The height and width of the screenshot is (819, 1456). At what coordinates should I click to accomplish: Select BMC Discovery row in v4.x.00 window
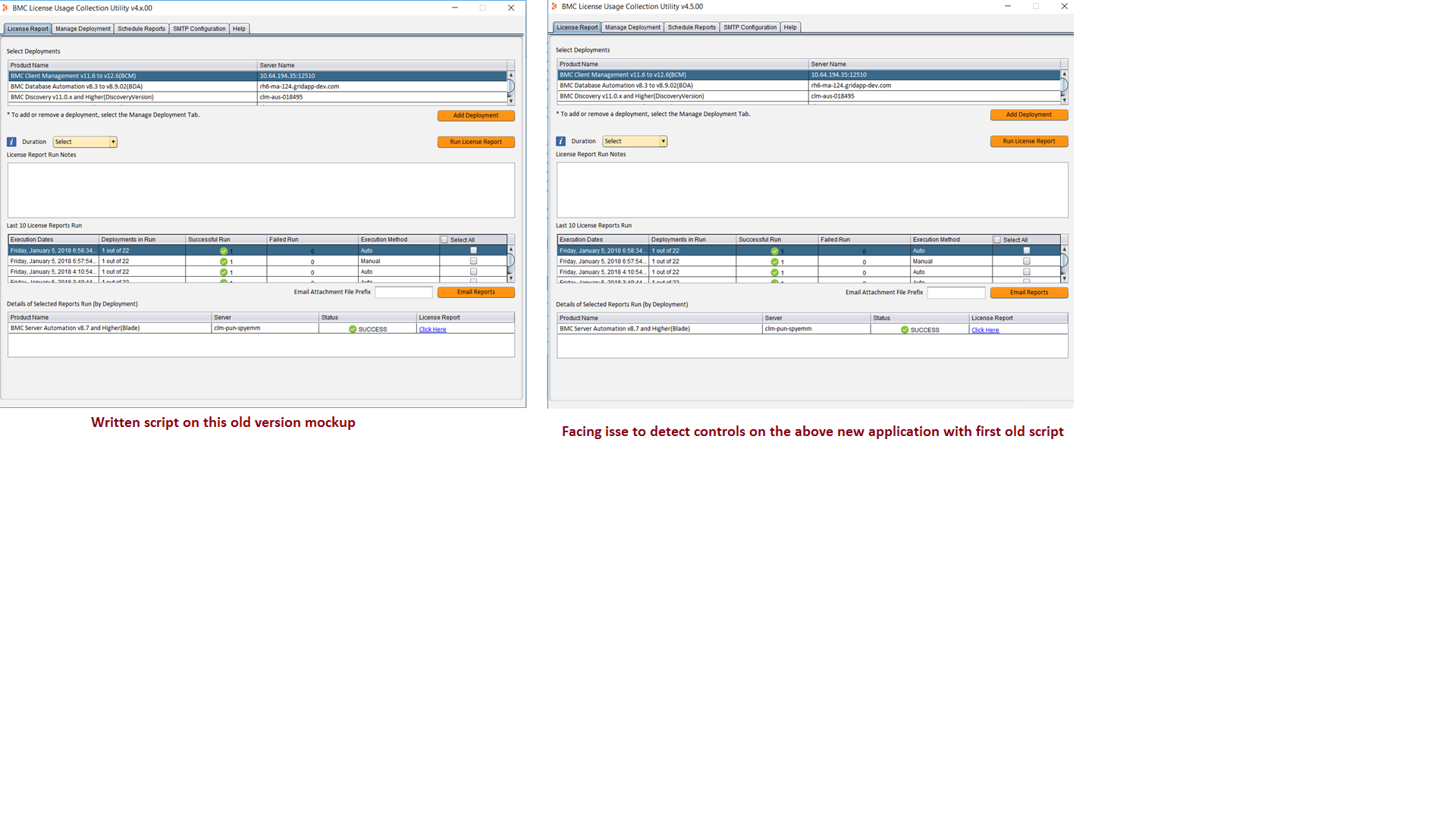coord(257,97)
